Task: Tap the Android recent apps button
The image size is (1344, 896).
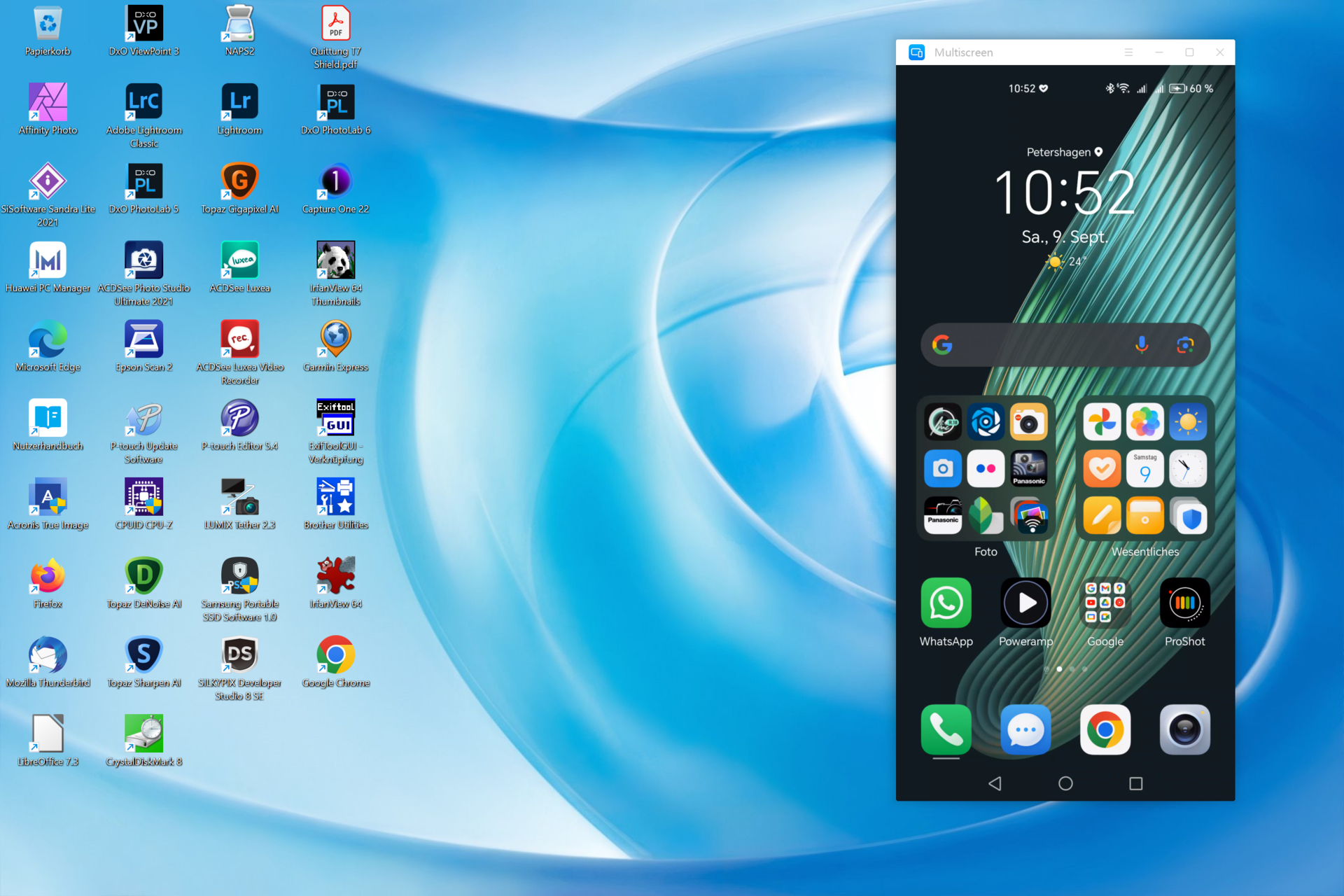Action: point(1136,783)
